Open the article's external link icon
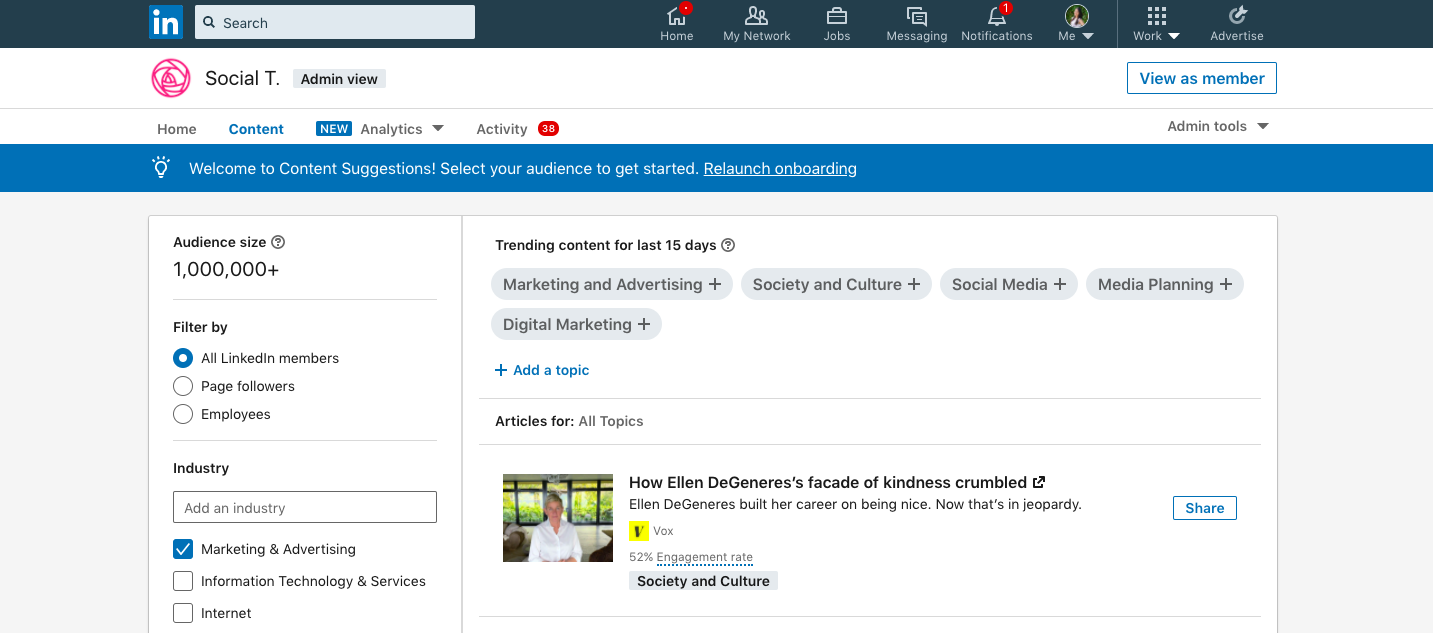The height and width of the screenshot is (633, 1433). [1039, 482]
